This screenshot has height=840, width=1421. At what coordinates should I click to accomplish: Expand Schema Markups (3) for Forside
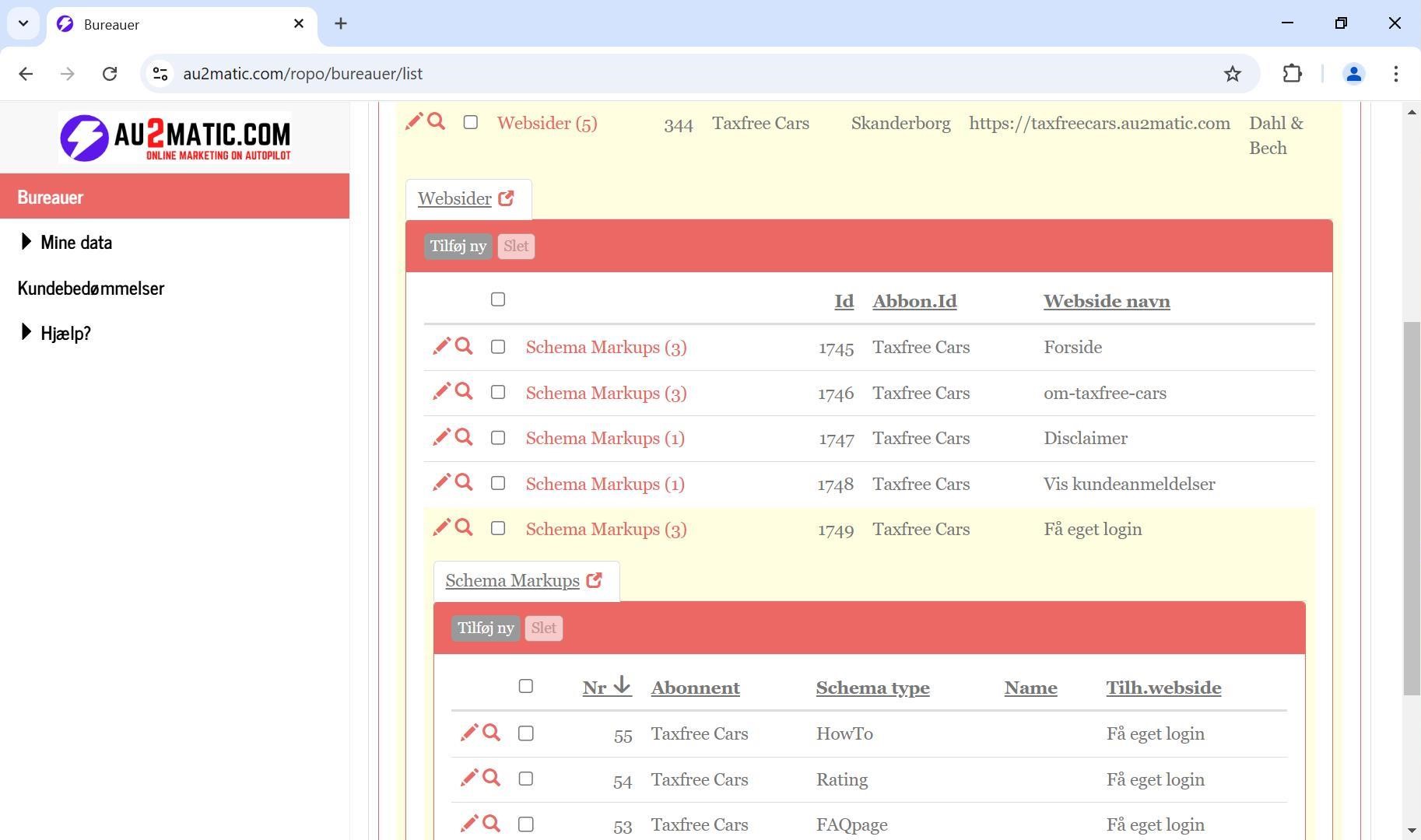tap(606, 347)
